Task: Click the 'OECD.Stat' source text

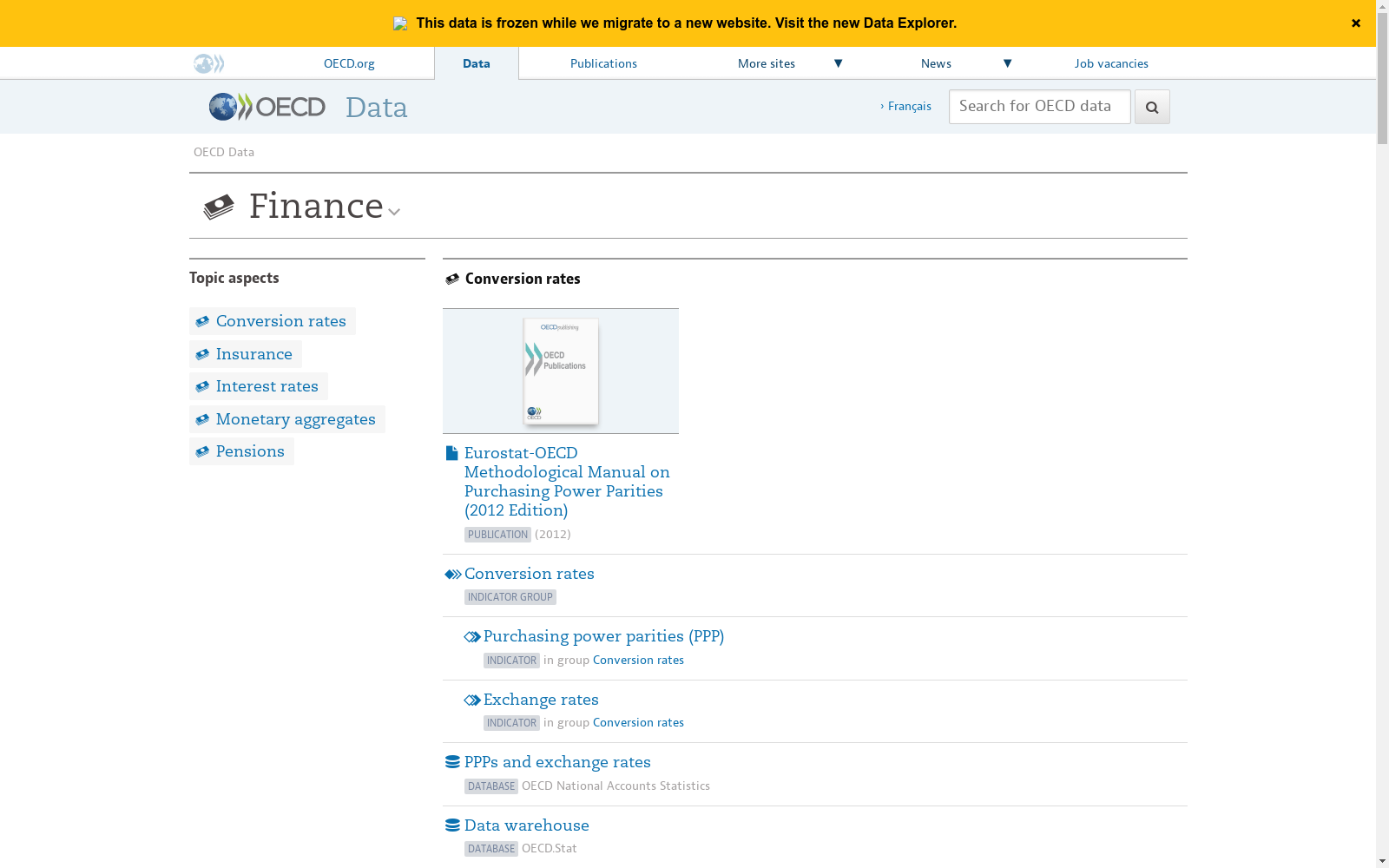Action: pyautogui.click(x=549, y=849)
